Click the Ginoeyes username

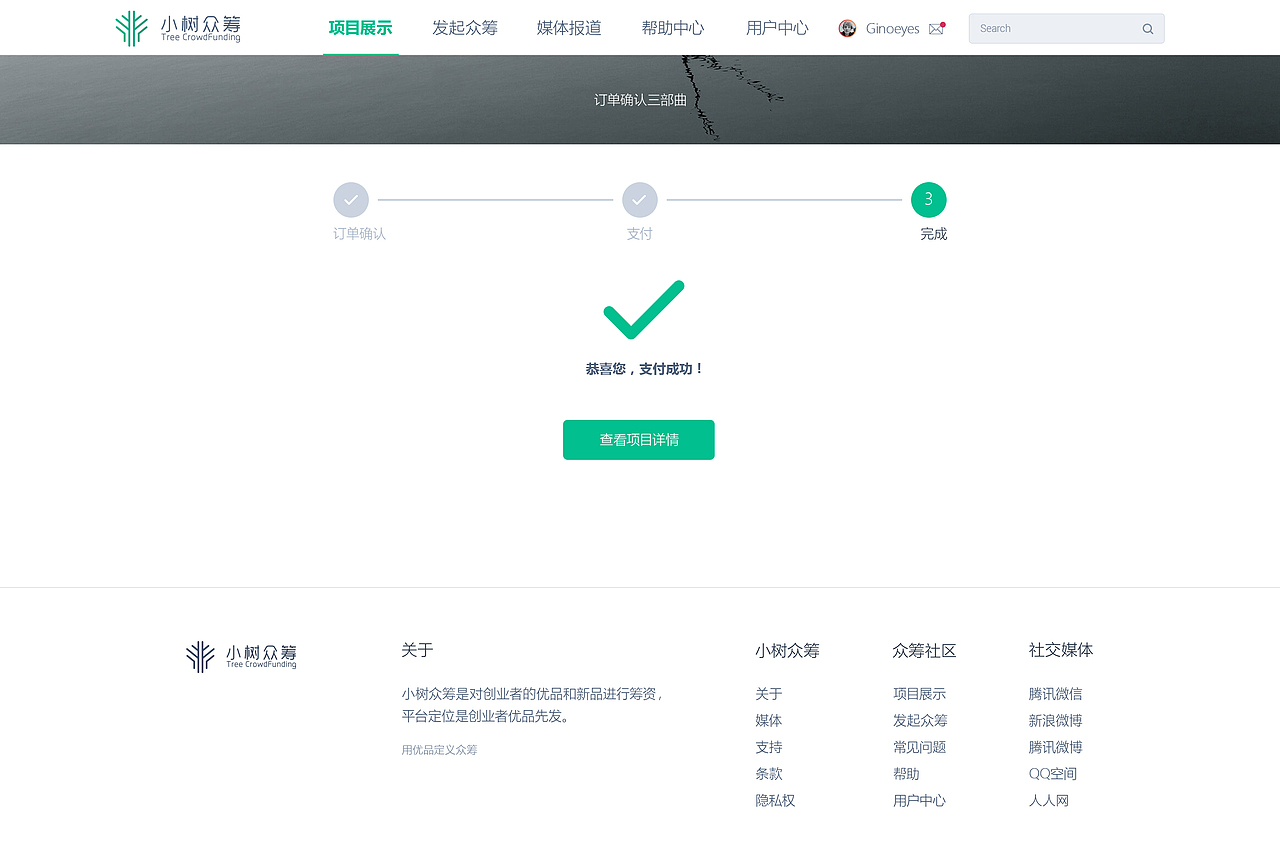click(x=892, y=29)
